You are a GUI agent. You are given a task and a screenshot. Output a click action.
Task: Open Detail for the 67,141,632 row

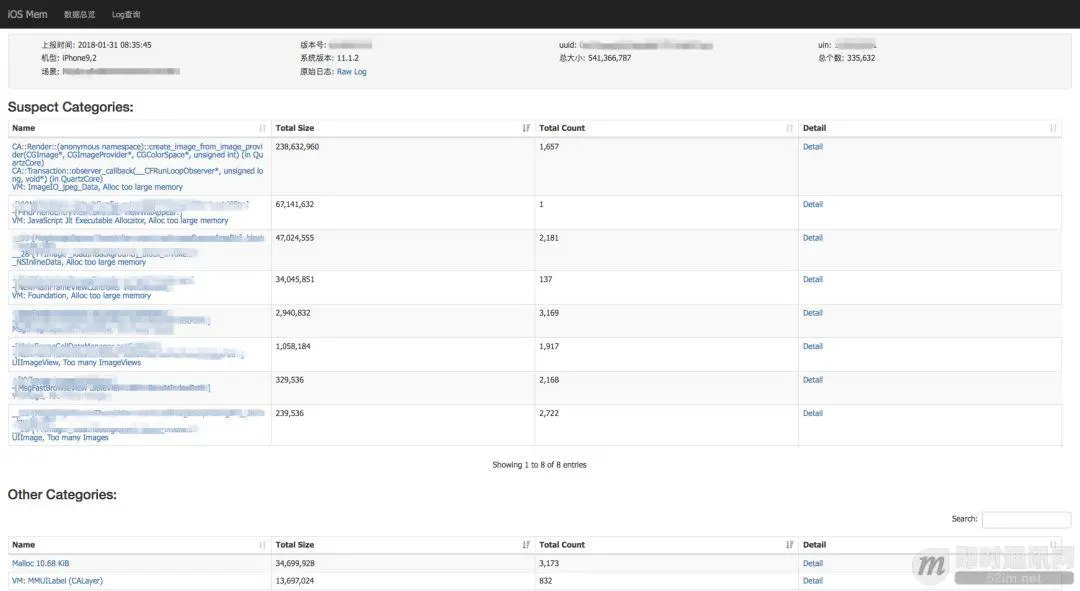click(x=813, y=205)
